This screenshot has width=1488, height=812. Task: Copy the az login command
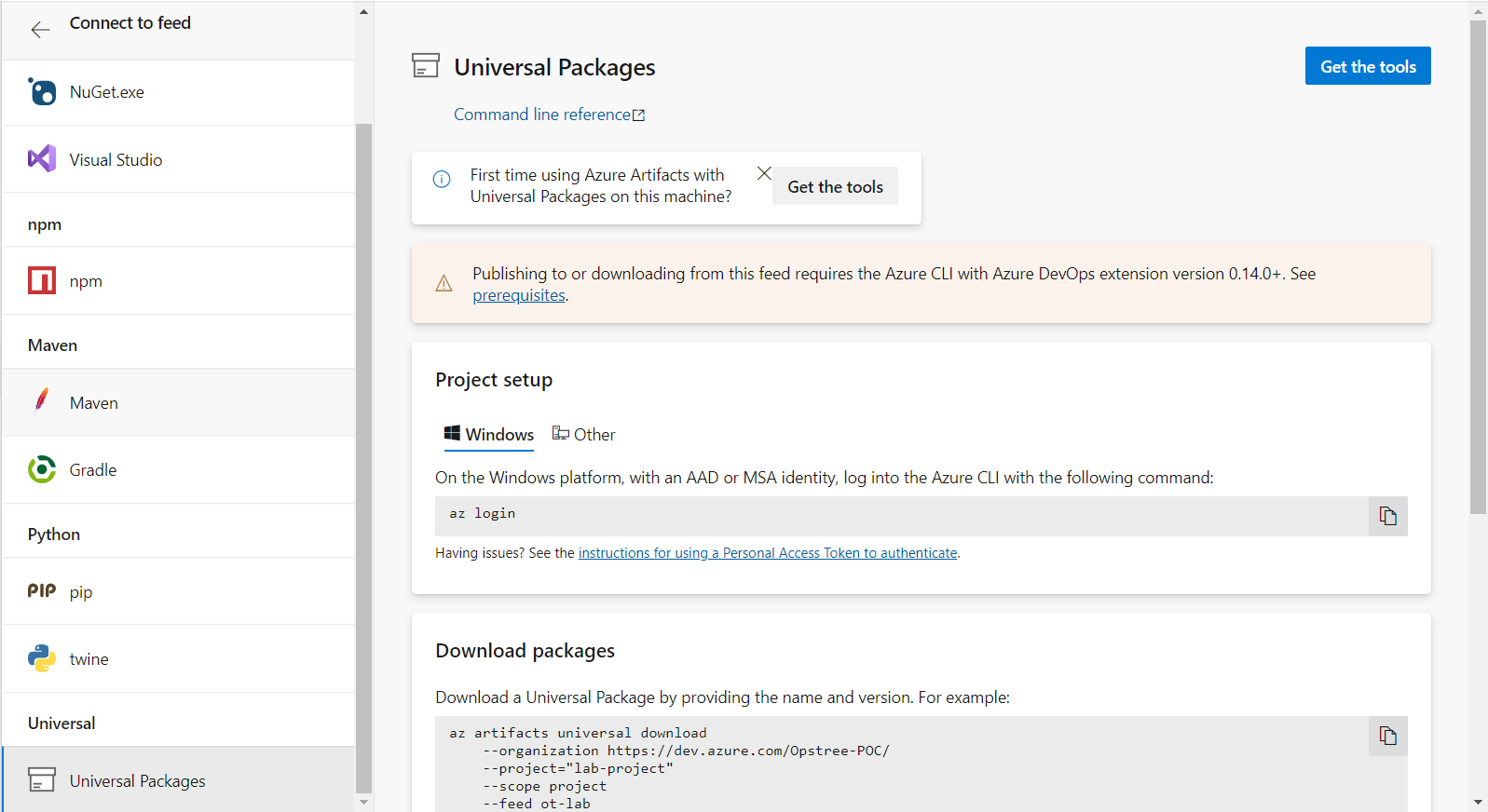pos(1387,516)
